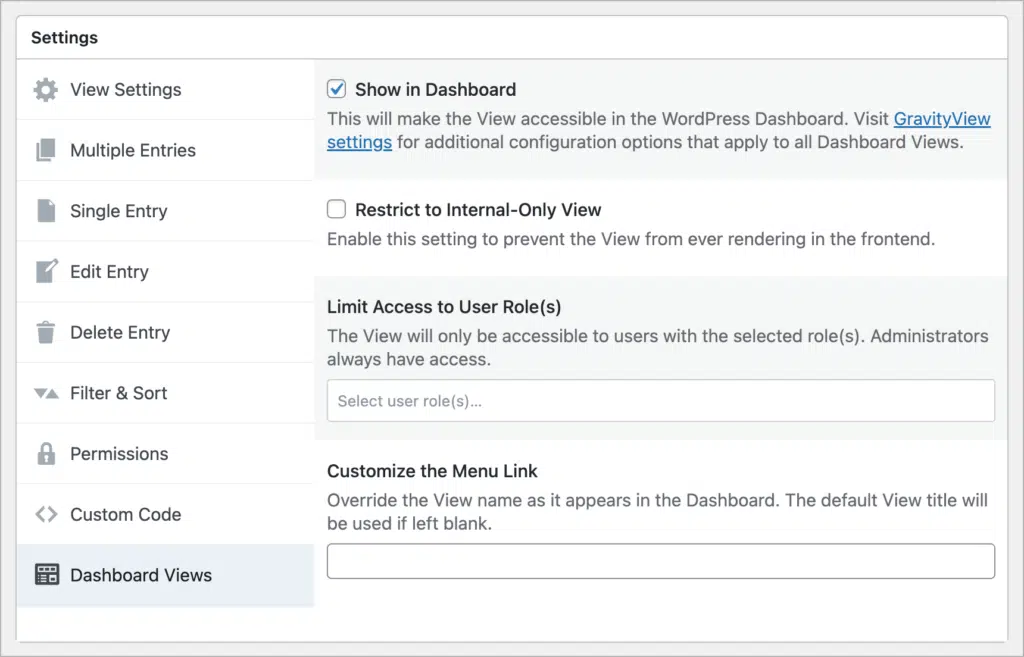1024x657 pixels.
Task: Click the trash can icon for Delete Entry
Action: (46, 332)
